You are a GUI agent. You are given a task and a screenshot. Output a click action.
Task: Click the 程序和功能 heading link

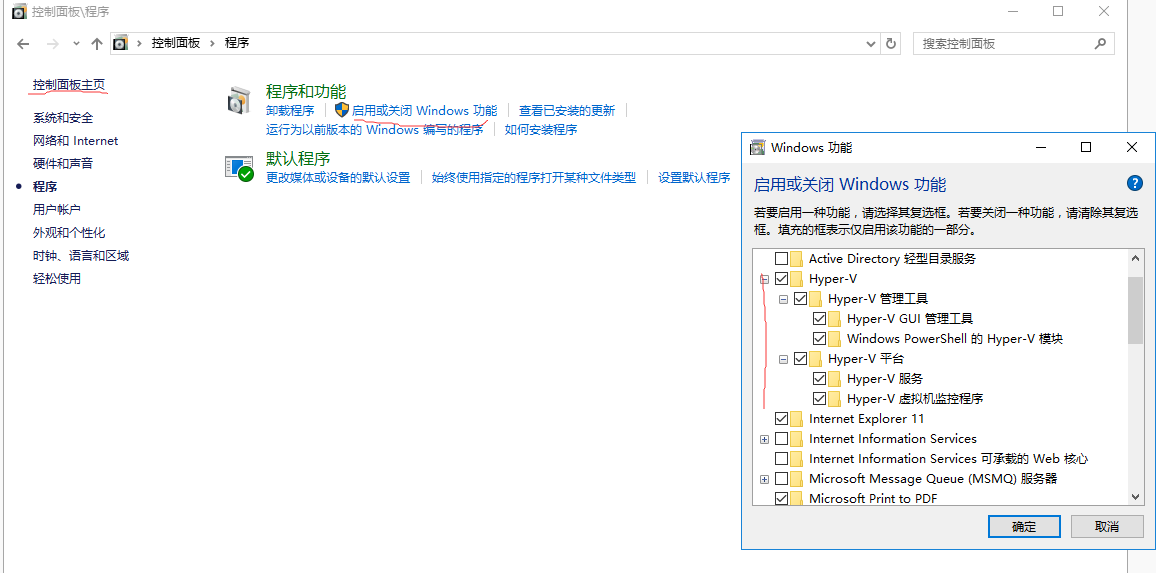click(305, 91)
